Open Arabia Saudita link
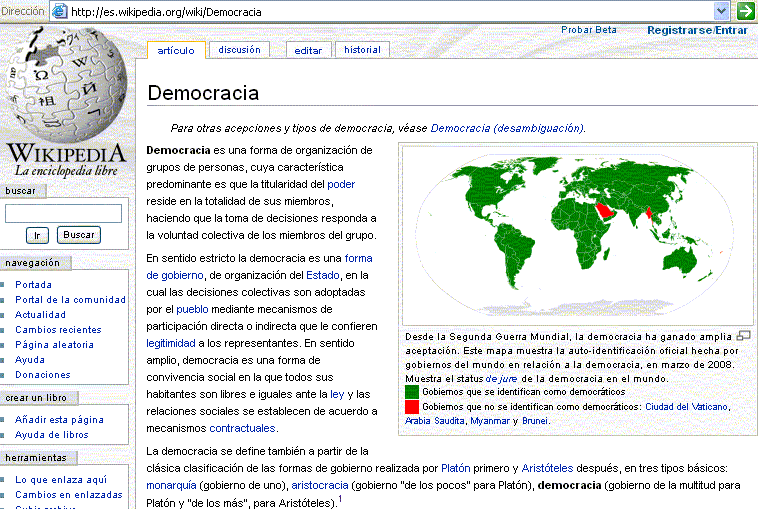Screen dimensions: 758x509 (435, 421)
